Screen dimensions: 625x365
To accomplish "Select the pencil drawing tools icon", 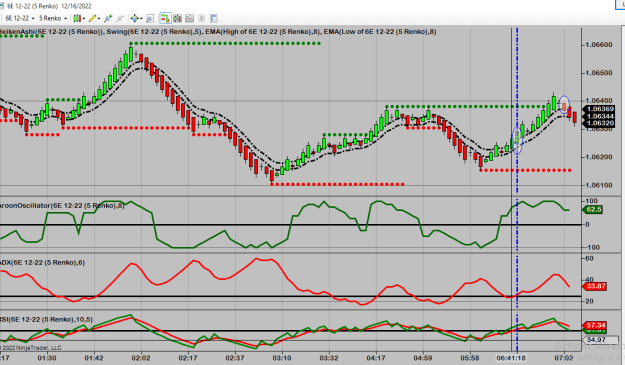I will [x=92, y=18].
